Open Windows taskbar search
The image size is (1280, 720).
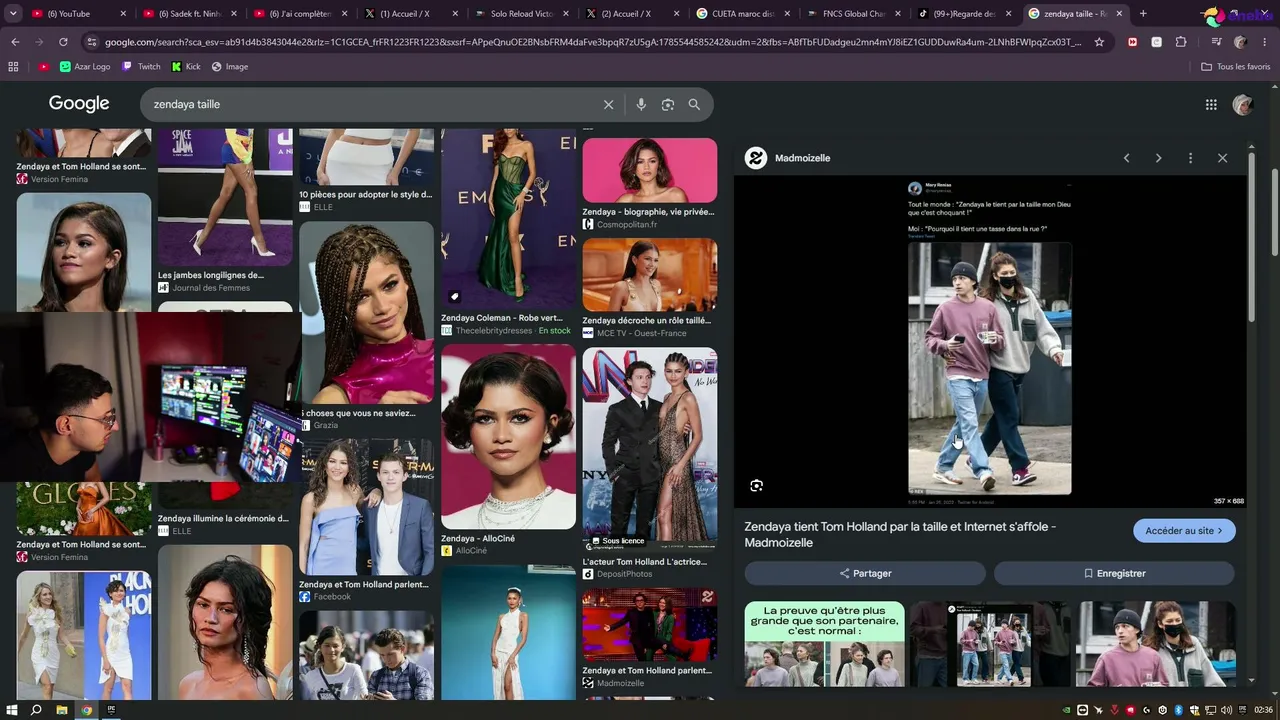point(36,710)
